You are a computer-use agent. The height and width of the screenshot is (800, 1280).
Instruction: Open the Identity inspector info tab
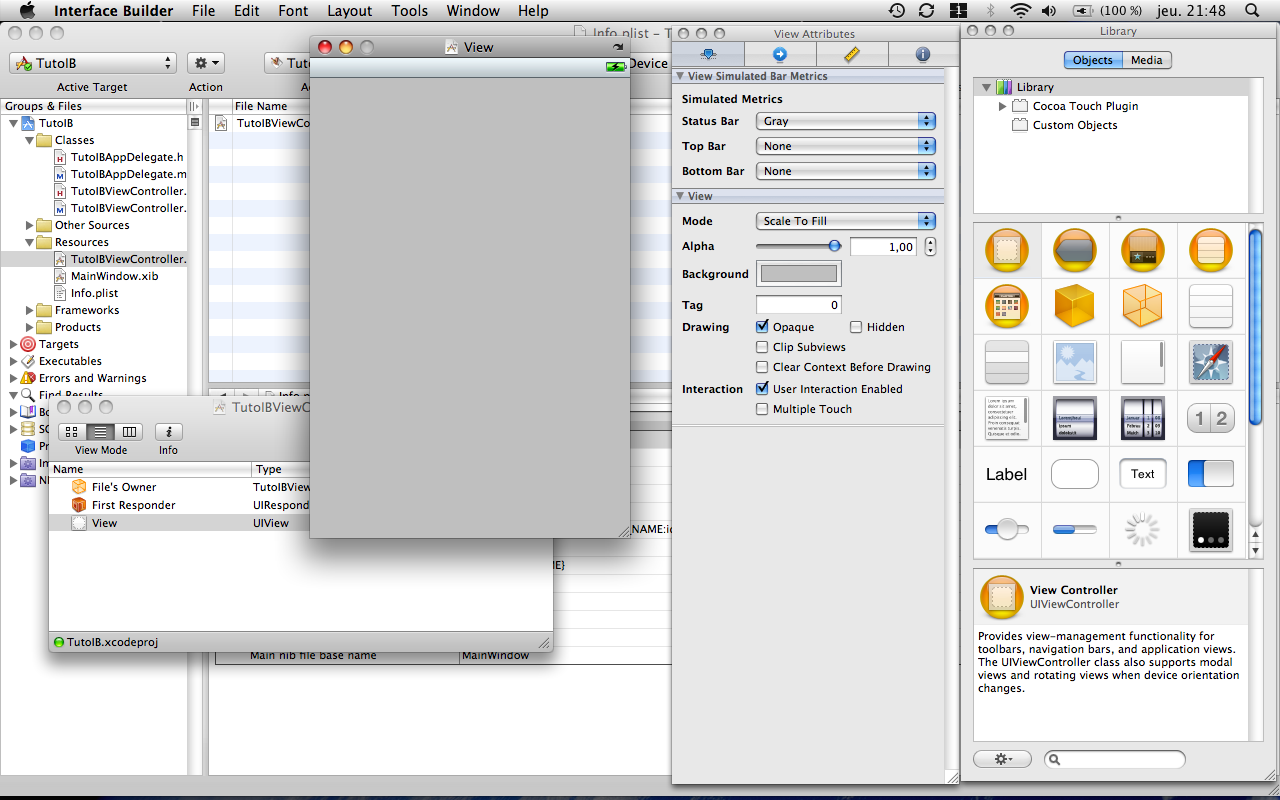[x=923, y=54]
